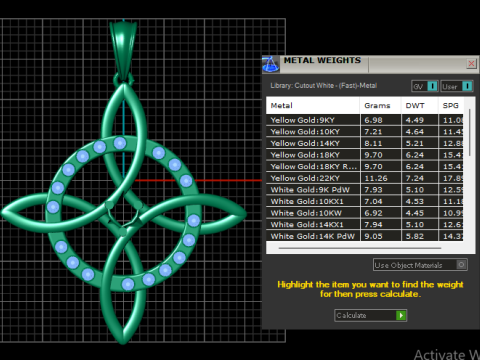The height and width of the screenshot is (360, 480).
Task: Select Yellow Gold:18KY row
Action: coord(365,155)
